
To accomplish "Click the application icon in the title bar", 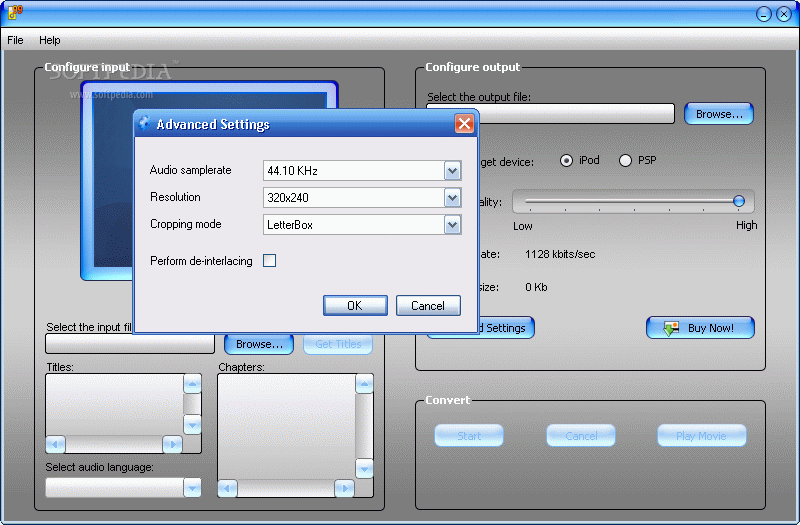I will click(x=15, y=12).
